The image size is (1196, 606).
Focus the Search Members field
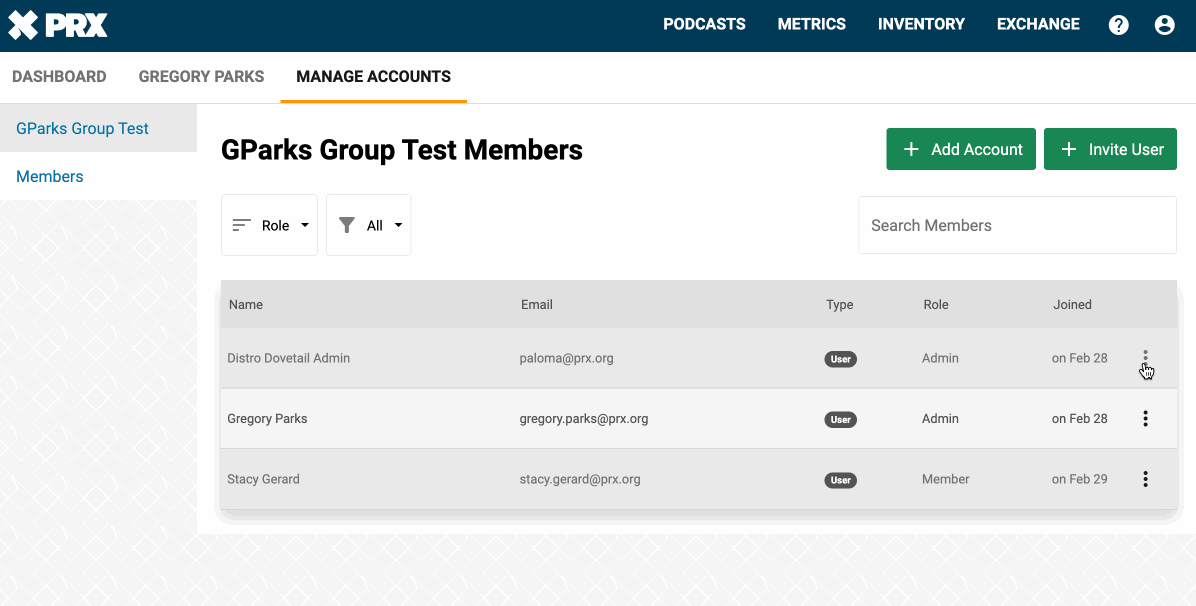1018,225
